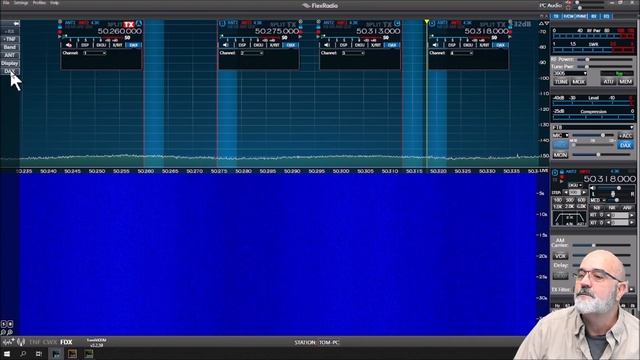Open the AGC MED dropdown in the slice panel
This screenshot has width=640, height=360.
pos(598,200)
